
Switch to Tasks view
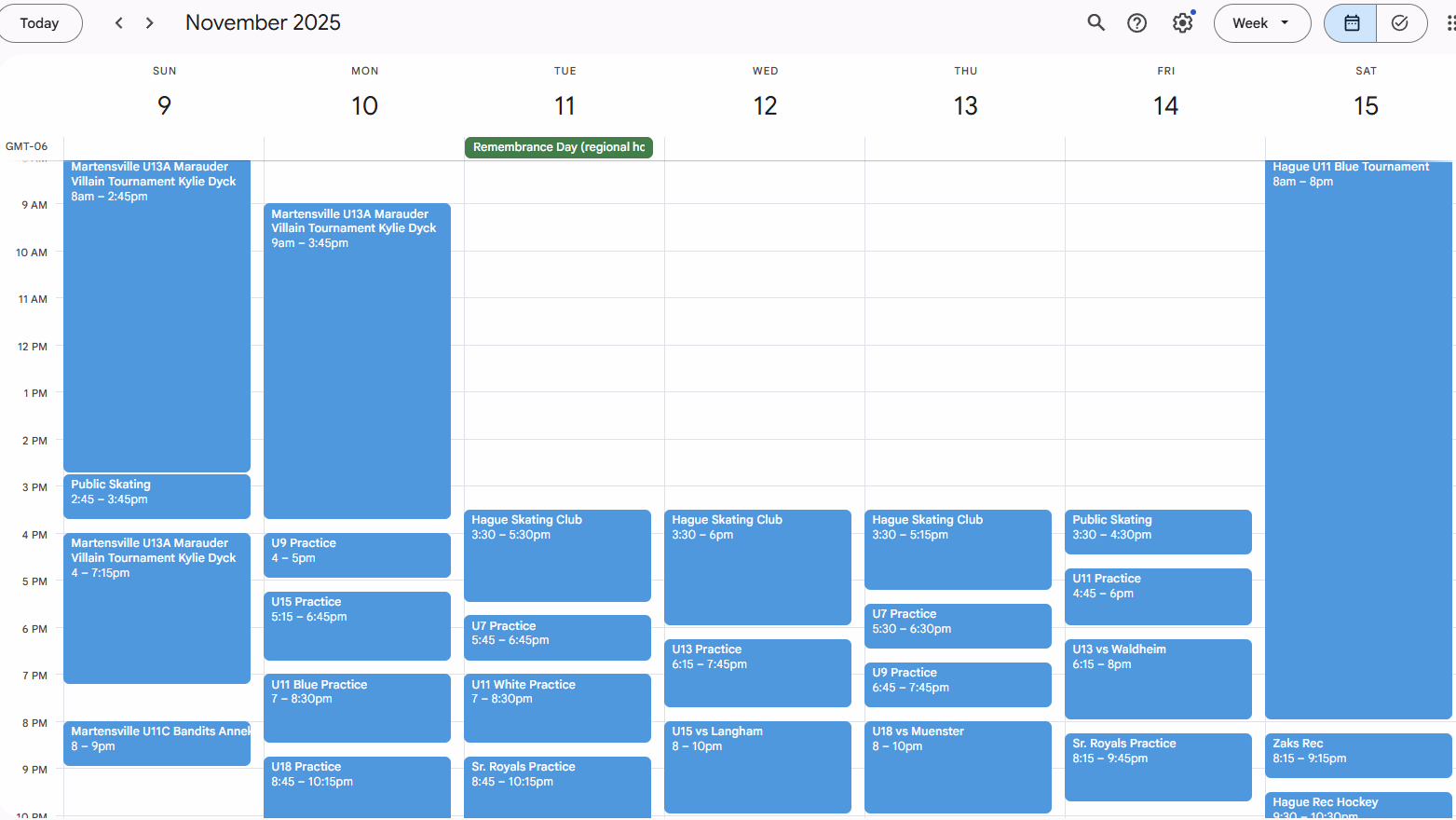click(1400, 23)
